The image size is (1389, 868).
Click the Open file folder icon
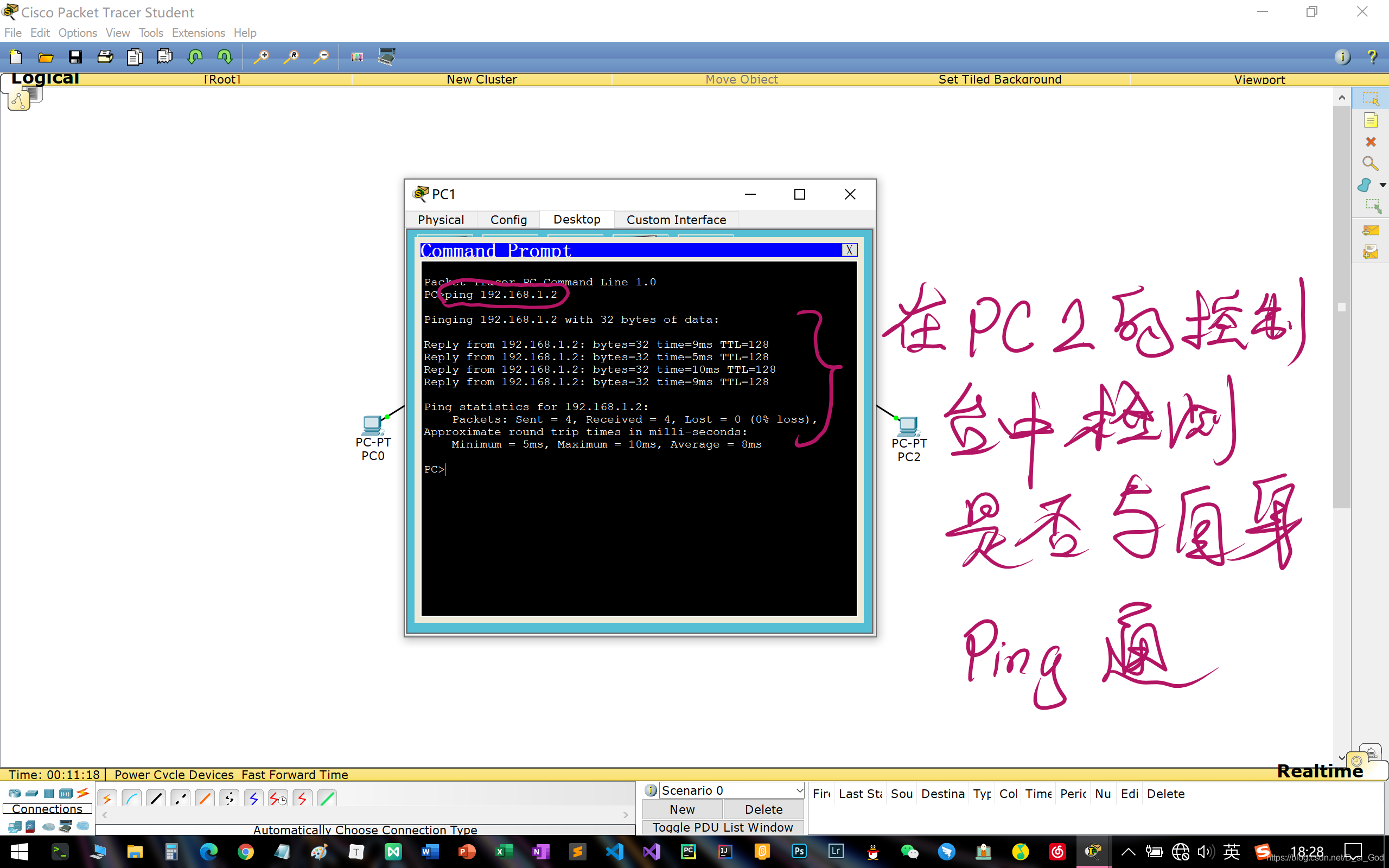point(46,57)
